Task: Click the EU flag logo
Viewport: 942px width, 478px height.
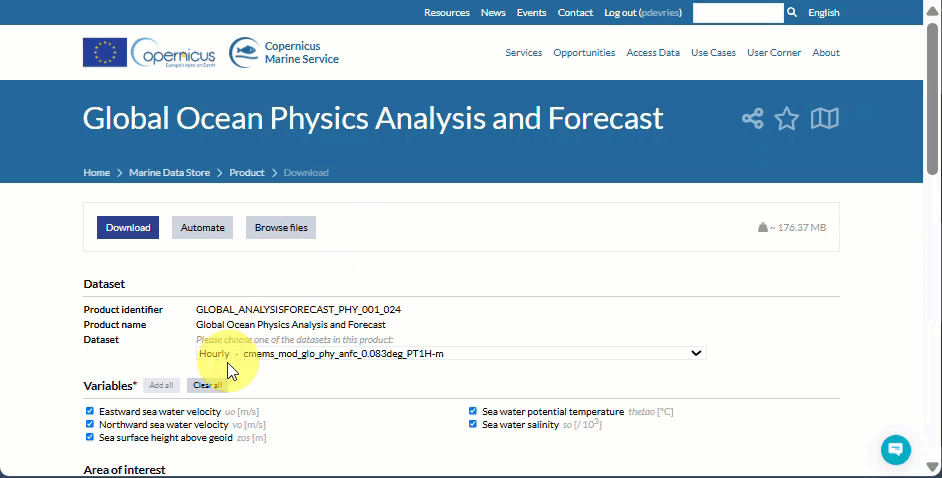Action: click(x=105, y=52)
